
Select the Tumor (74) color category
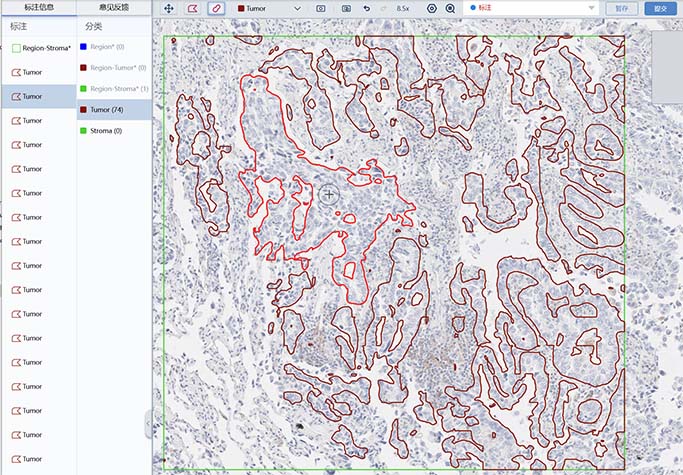tap(105, 110)
